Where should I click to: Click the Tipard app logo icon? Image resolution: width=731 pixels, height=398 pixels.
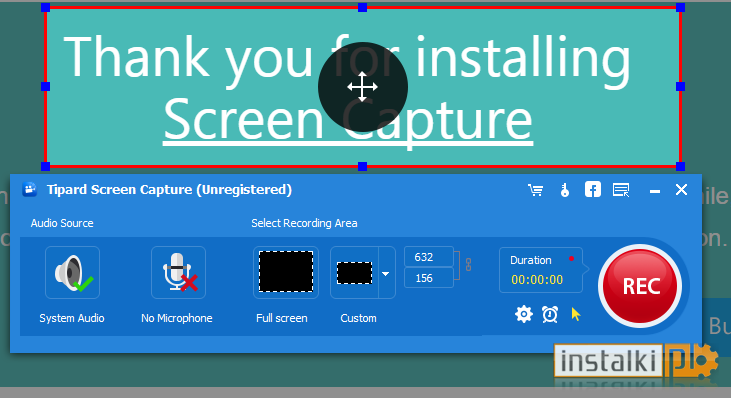coord(30,190)
